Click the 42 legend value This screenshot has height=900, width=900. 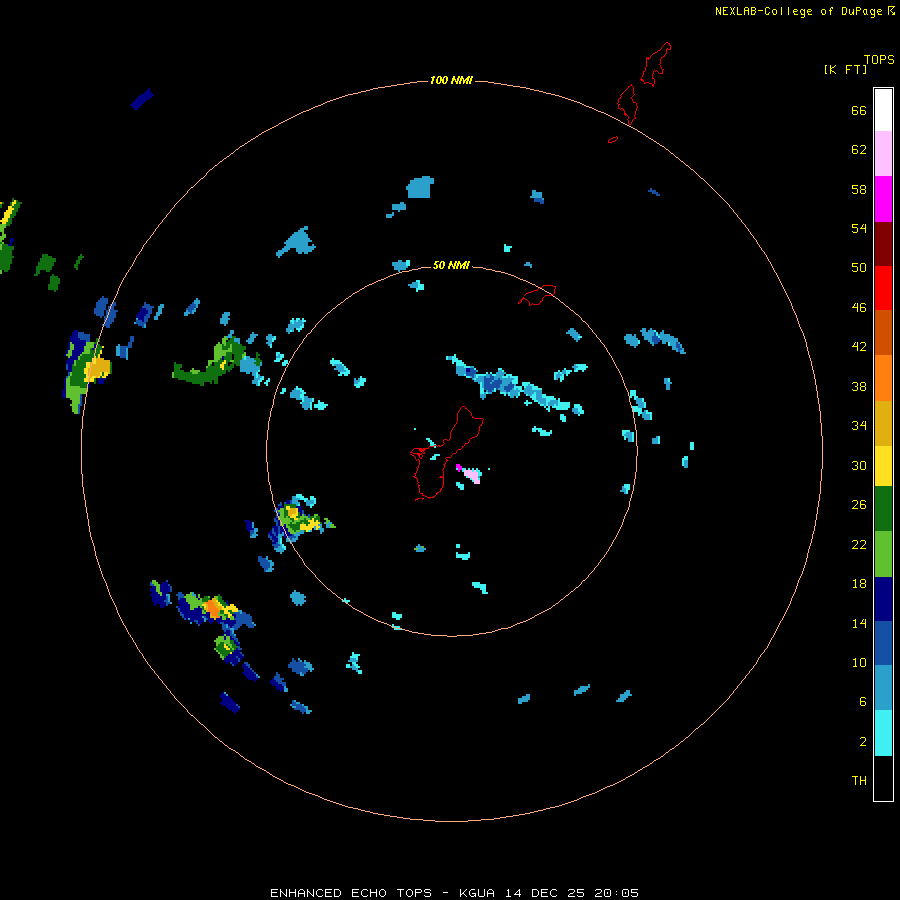(x=859, y=347)
